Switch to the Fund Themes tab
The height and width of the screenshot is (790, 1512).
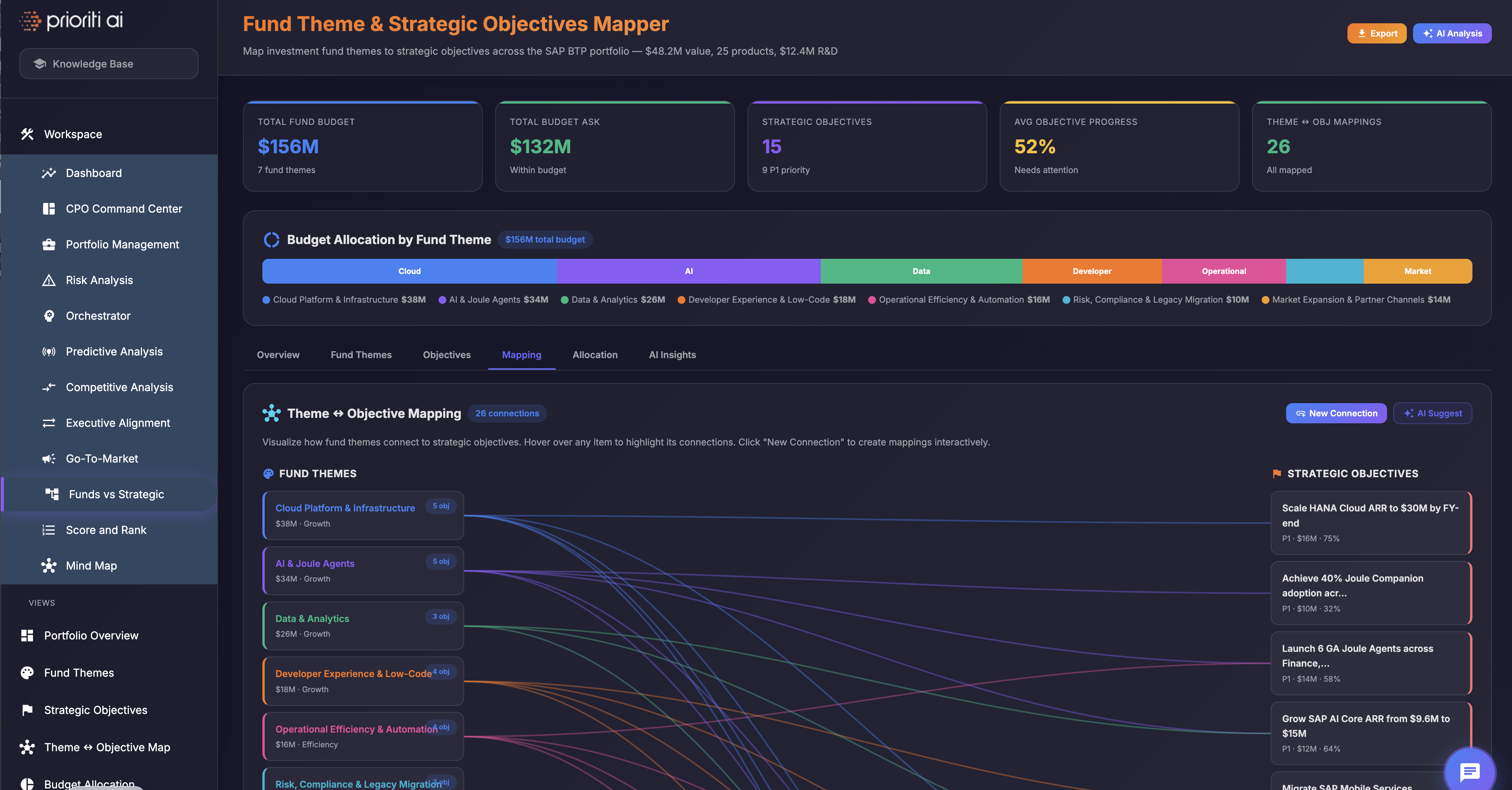coord(361,355)
